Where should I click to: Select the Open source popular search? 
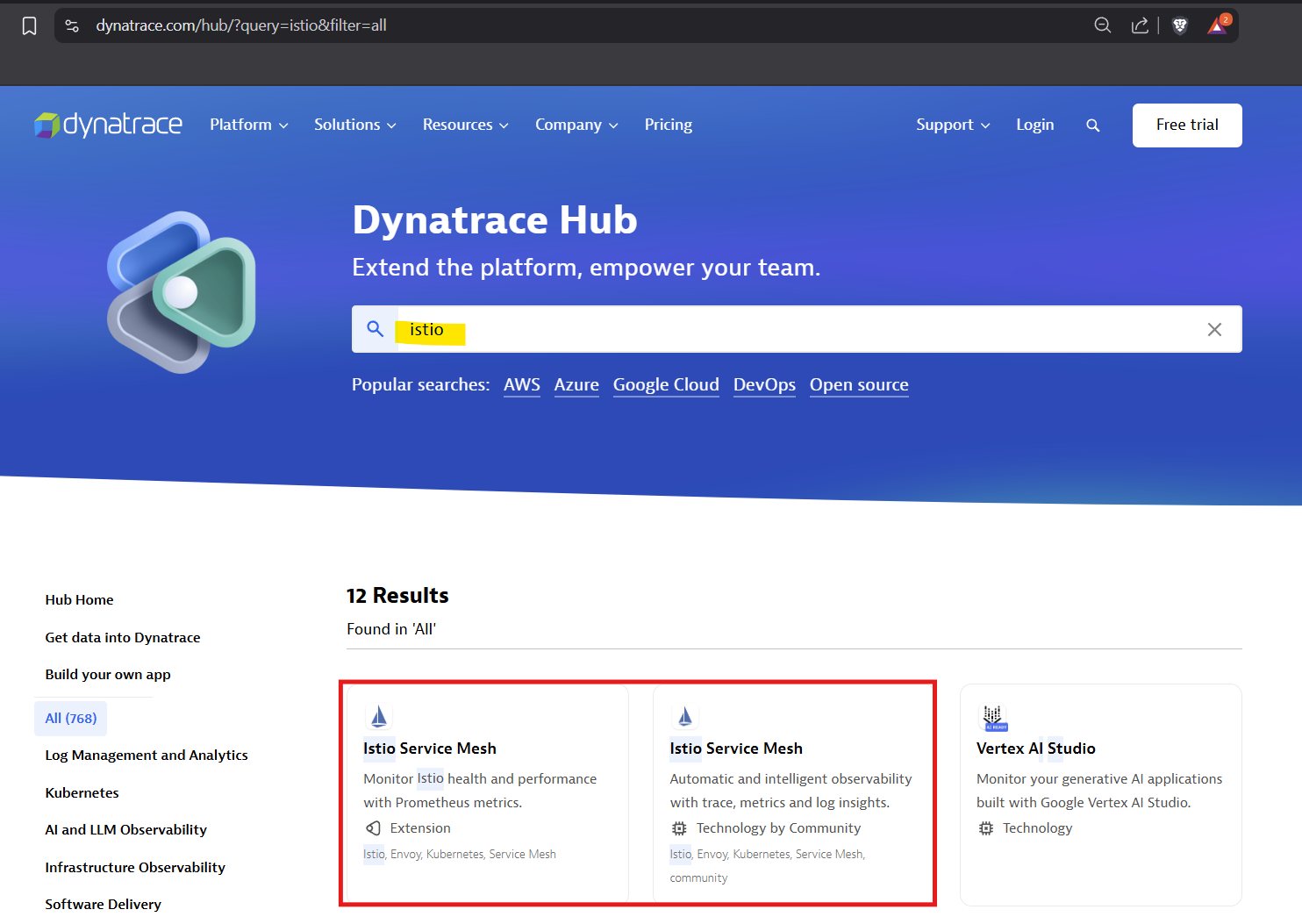click(859, 384)
